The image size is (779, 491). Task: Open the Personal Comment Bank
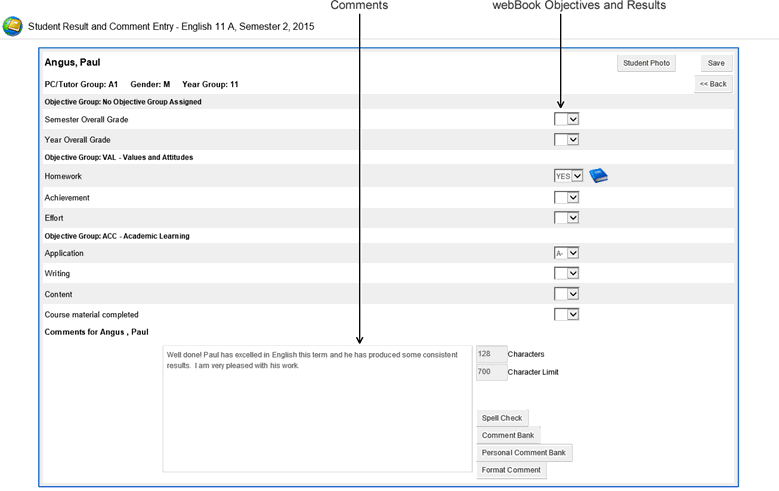click(524, 453)
